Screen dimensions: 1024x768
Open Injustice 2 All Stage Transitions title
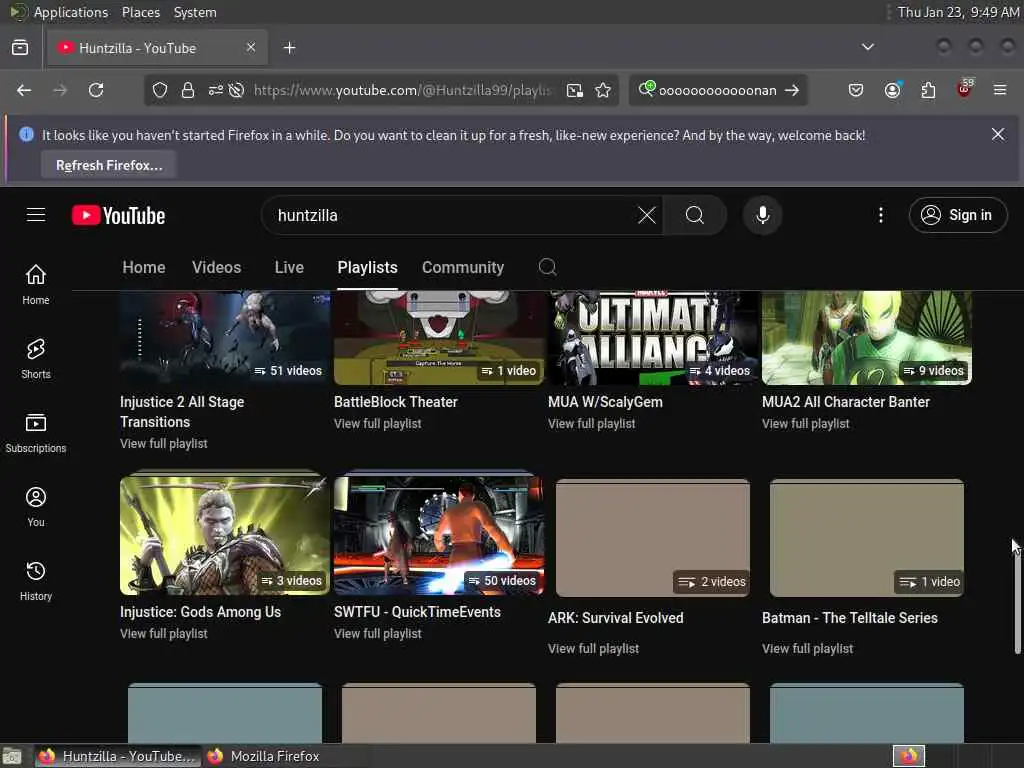click(x=182, y=411)
